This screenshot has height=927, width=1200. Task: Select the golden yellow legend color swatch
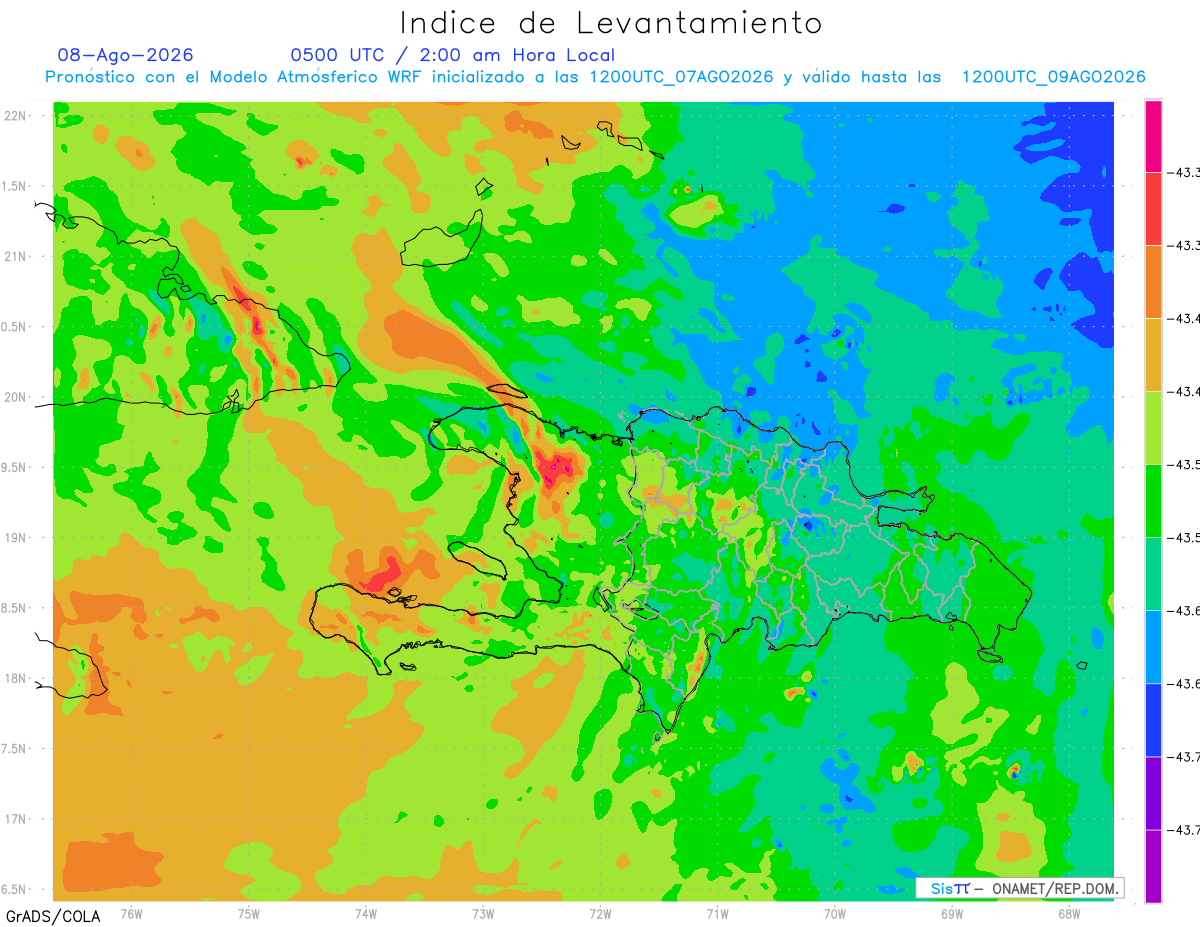1153,355
